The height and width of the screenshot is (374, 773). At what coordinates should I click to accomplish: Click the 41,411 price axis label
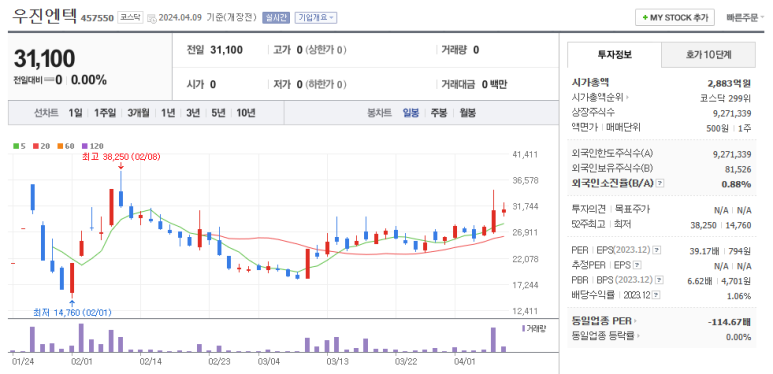coord(525,154)
